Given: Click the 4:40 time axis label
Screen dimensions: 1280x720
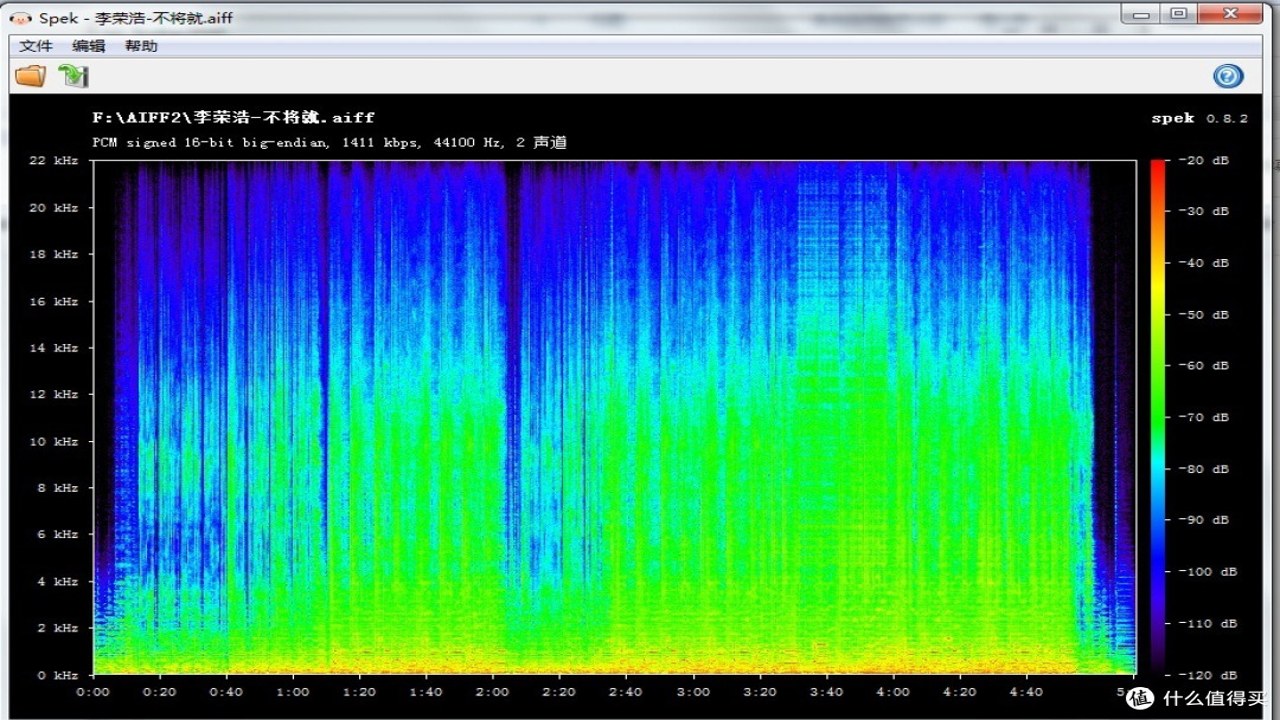Looking at the screenshot, I should pos(1026,692).
